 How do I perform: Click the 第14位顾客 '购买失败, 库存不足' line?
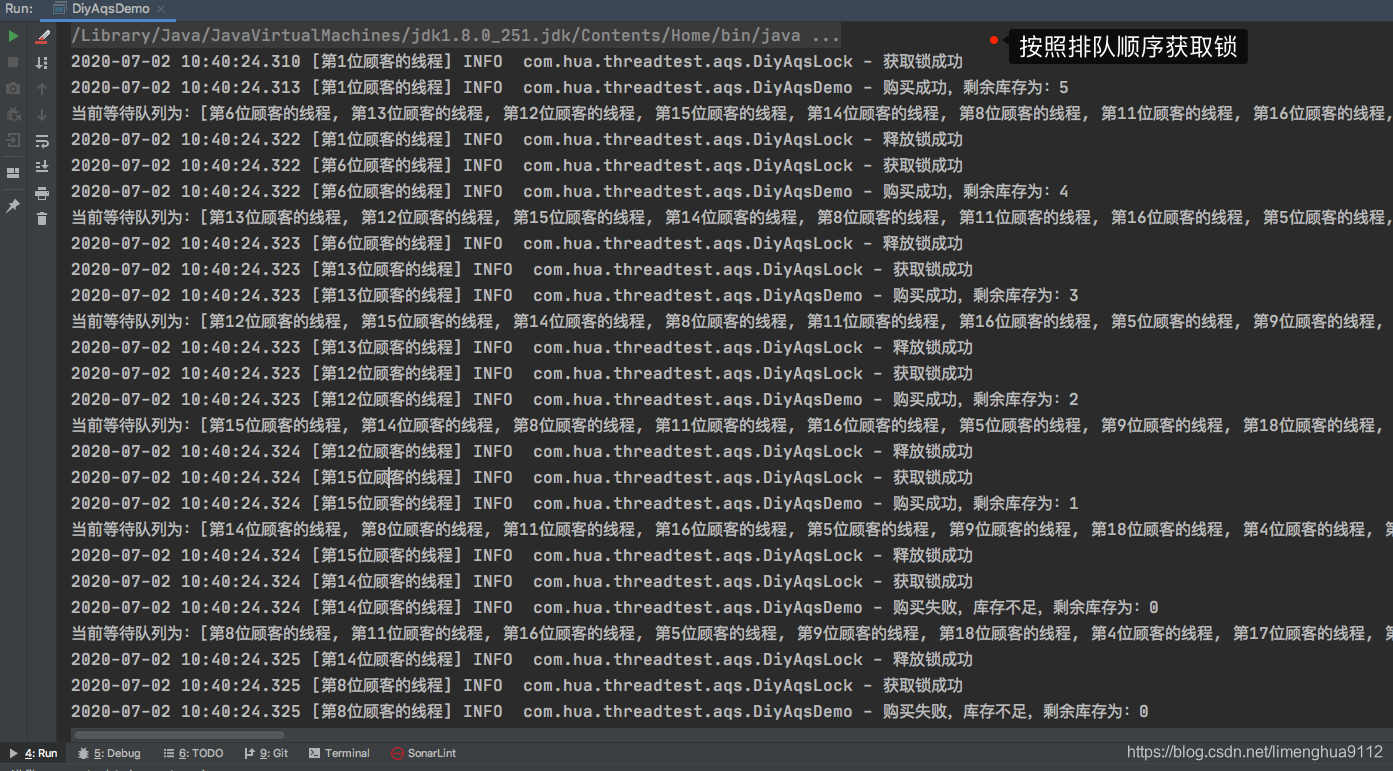[x=614, y=608]
